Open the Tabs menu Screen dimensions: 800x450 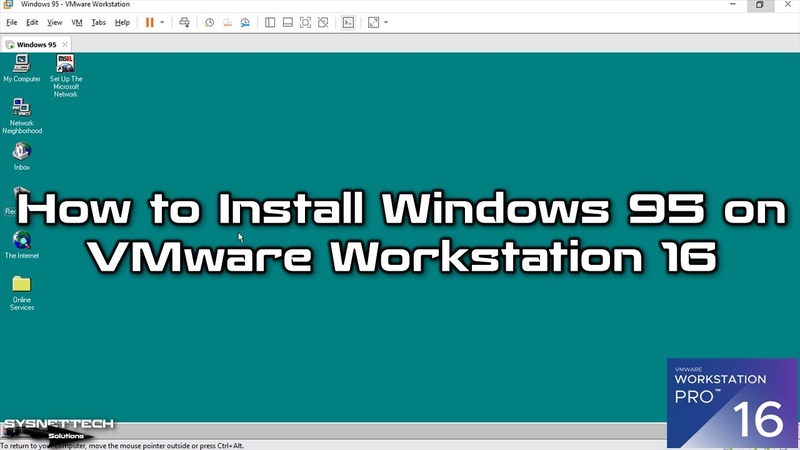(98, 22)
